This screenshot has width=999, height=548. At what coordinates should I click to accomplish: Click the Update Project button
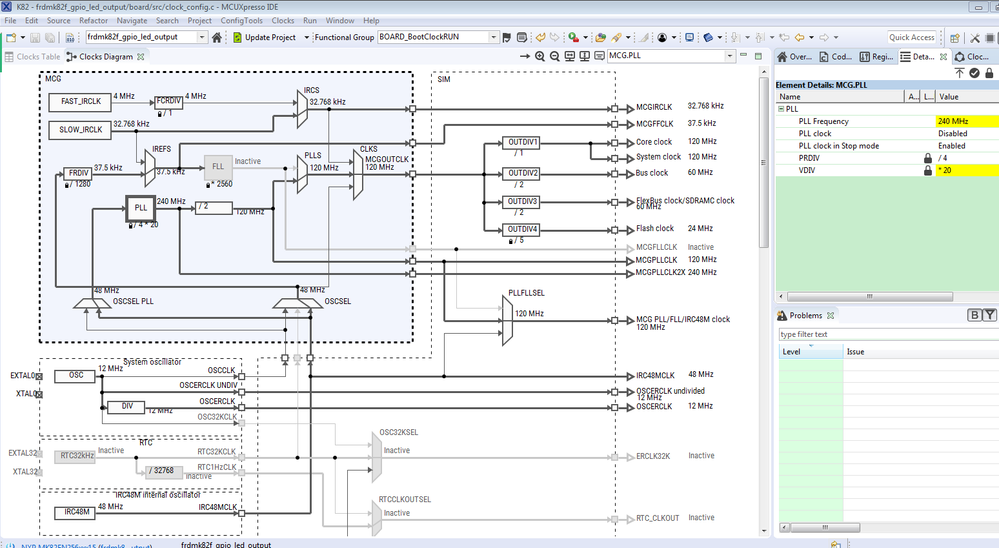264,38
